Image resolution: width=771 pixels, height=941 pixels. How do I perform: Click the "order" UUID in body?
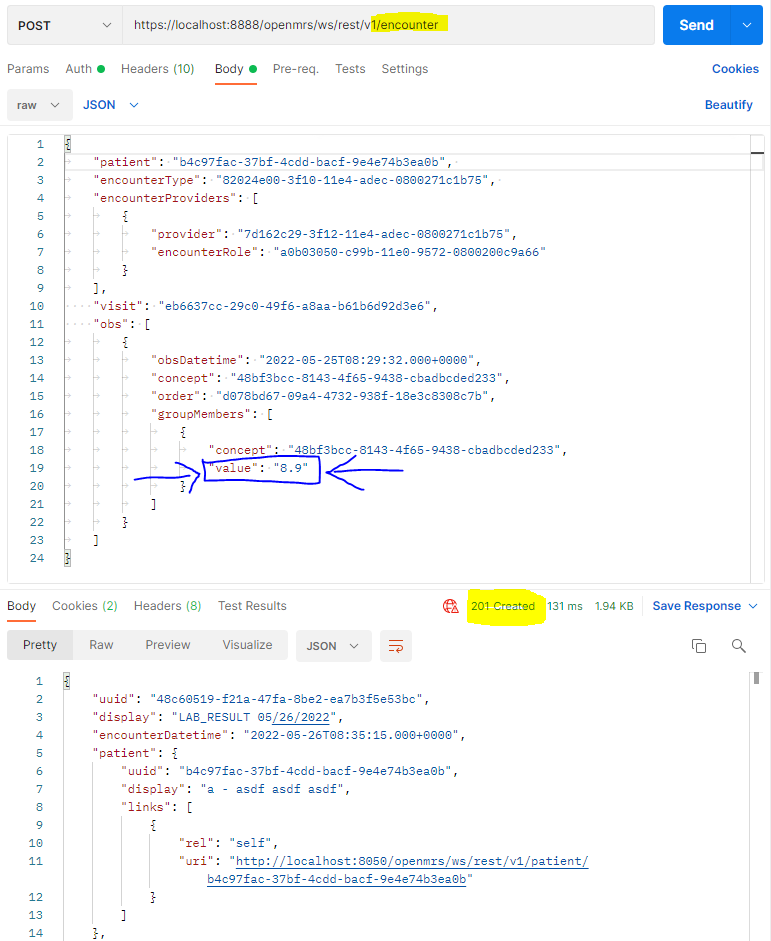coord(353,396)
